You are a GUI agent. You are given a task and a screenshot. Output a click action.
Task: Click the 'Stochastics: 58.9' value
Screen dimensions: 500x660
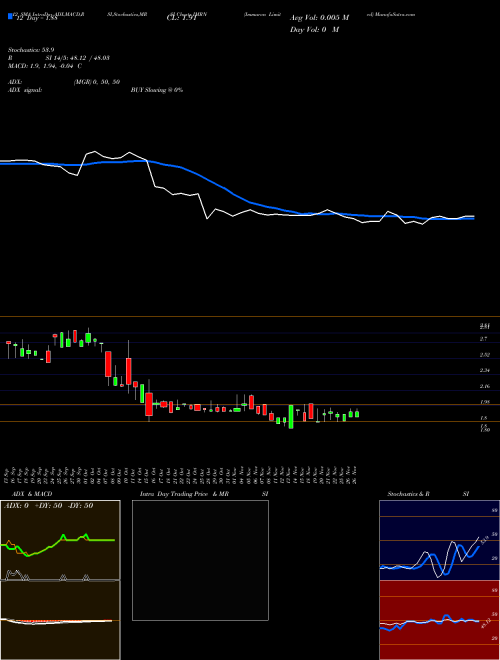pos(31,50)
